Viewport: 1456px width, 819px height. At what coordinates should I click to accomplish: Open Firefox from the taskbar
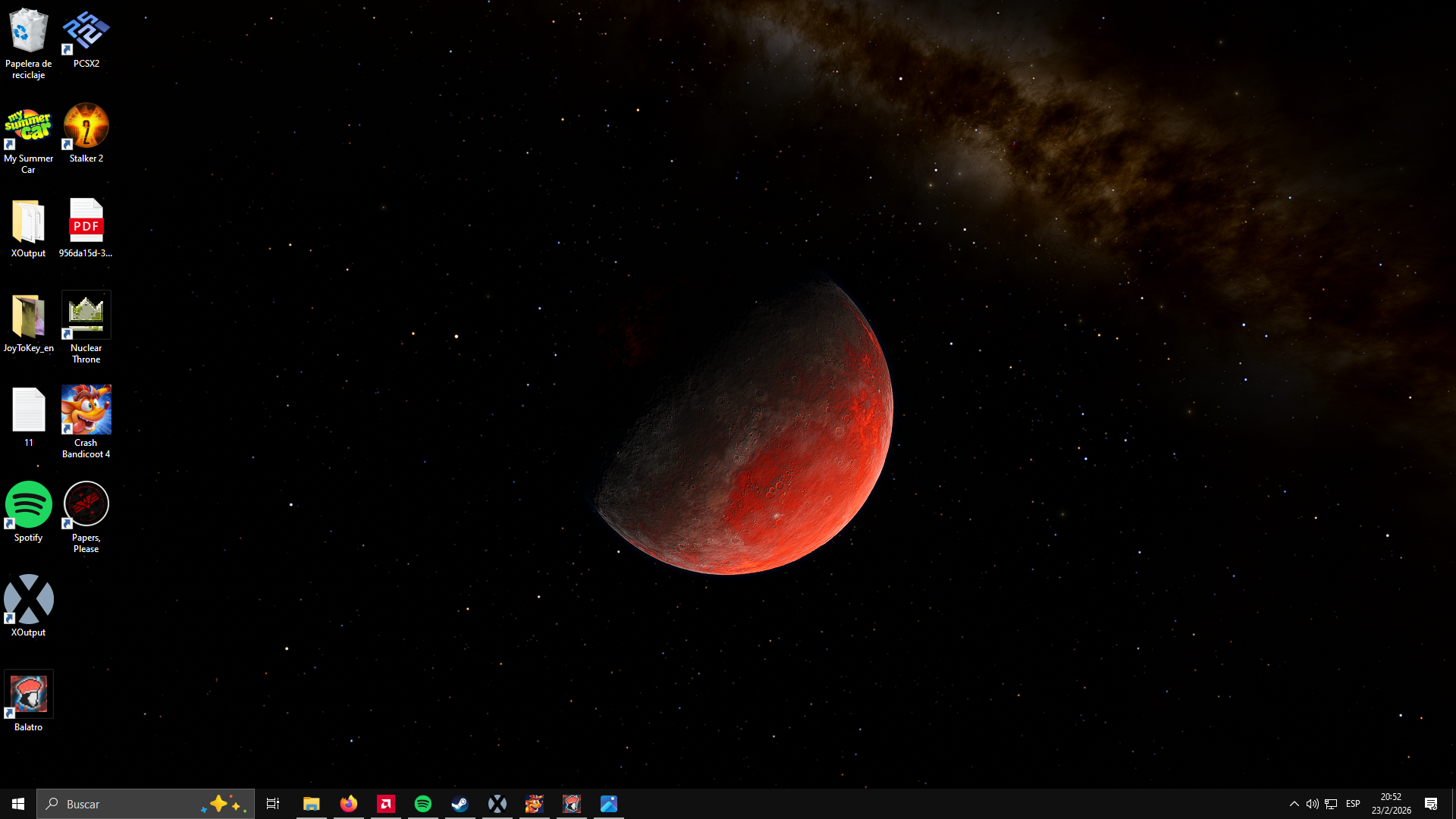[348, 804]
